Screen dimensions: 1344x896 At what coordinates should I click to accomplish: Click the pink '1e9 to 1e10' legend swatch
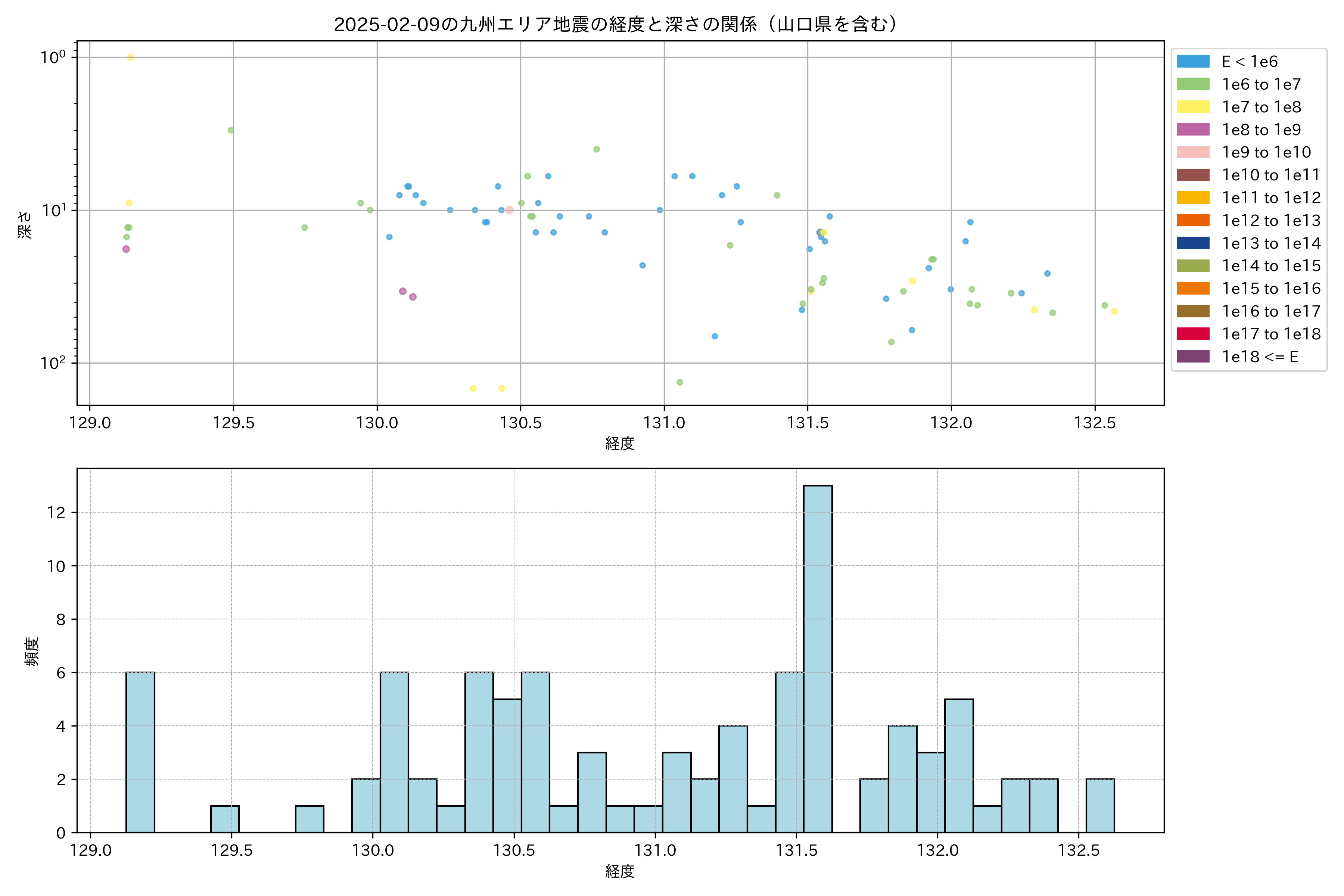point(1193,152)
